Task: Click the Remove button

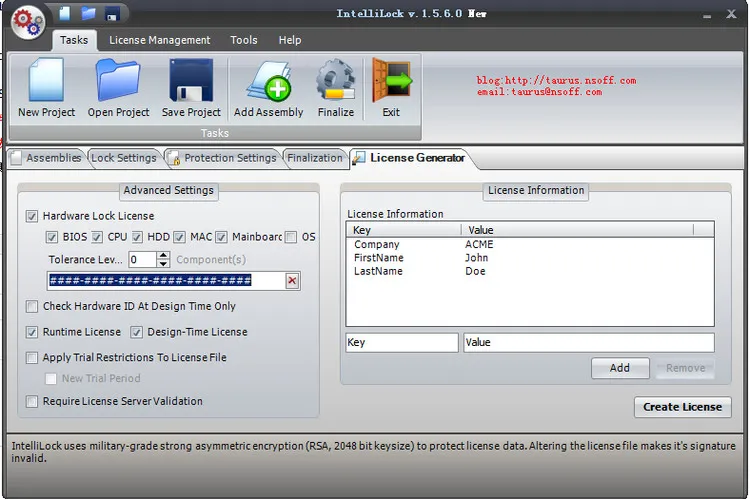Action: pos(685,368)
